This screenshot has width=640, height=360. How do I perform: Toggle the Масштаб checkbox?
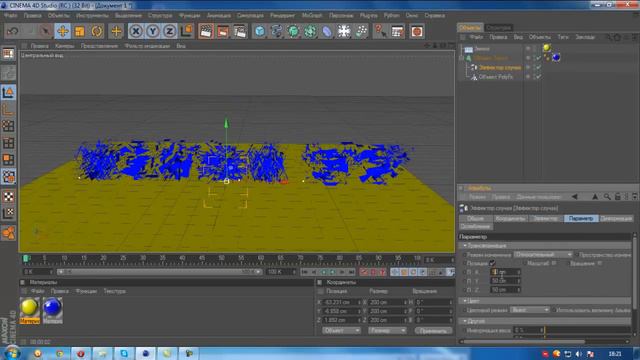(x=554, y=264)
